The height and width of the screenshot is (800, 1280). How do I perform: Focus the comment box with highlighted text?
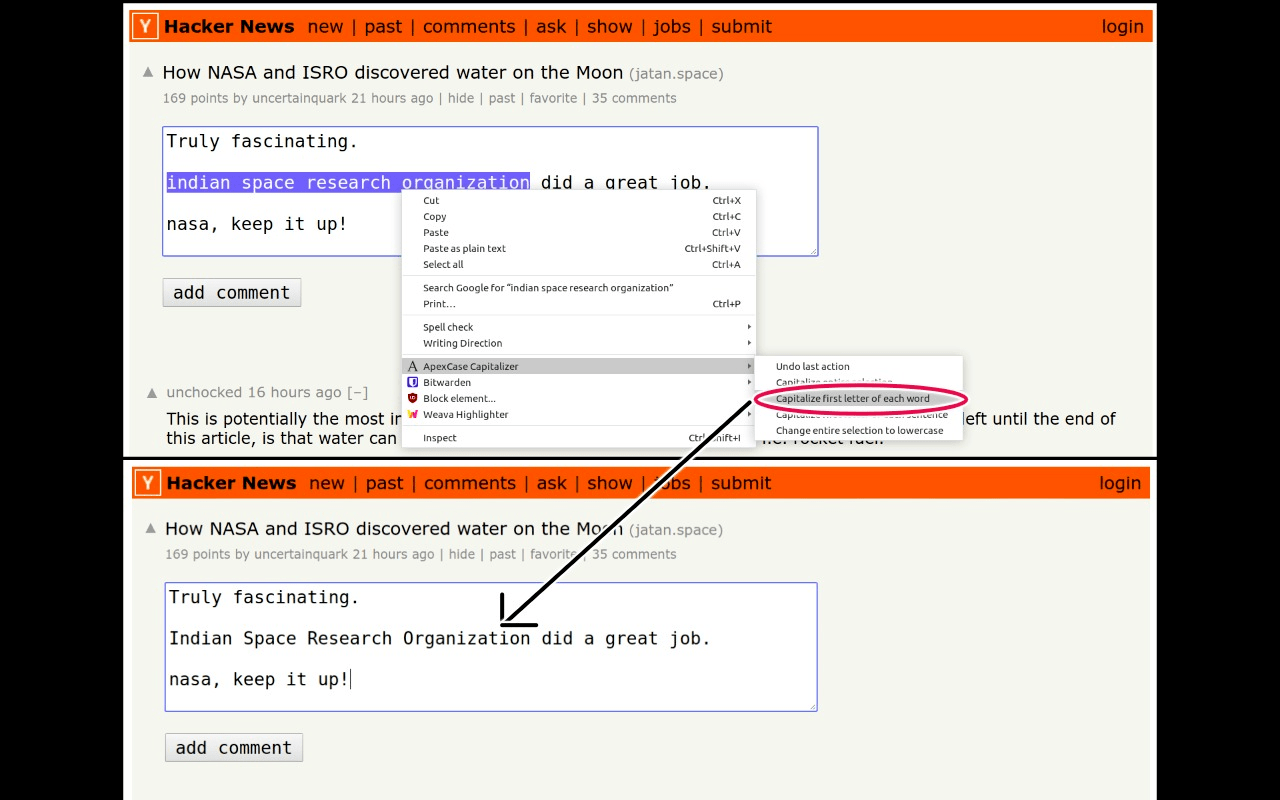pos(490,191)
